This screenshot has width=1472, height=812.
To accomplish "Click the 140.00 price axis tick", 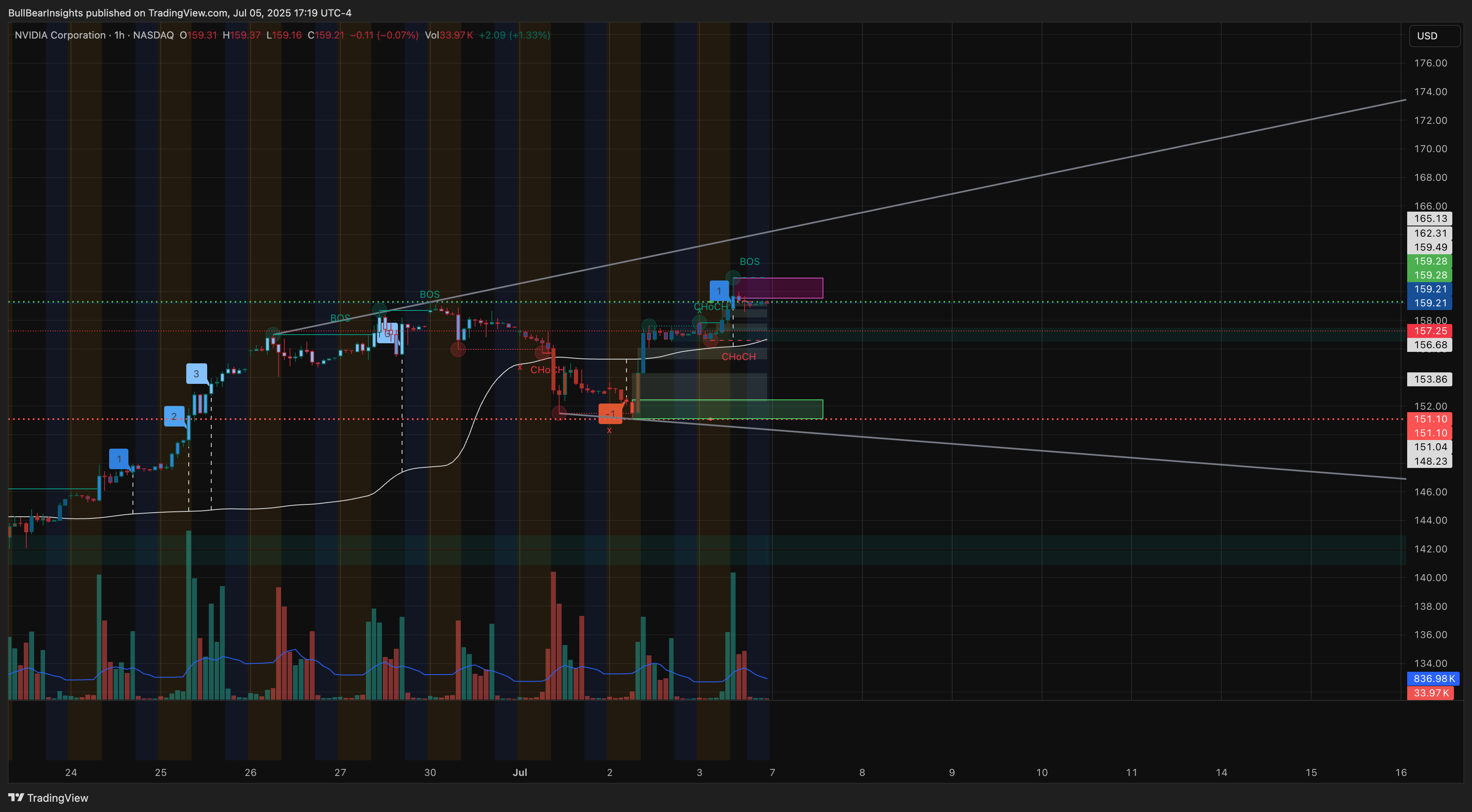I will pos(1430,577).
